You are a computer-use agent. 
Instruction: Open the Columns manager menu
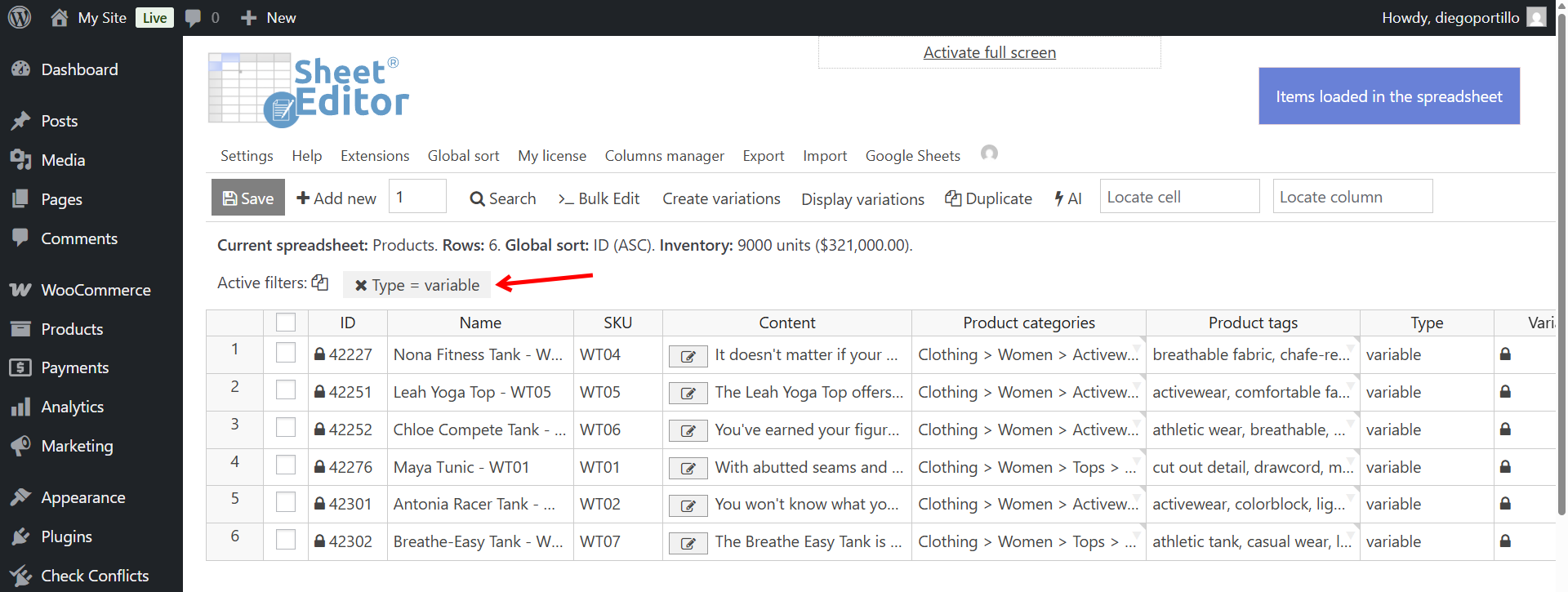tap(664, 156)
